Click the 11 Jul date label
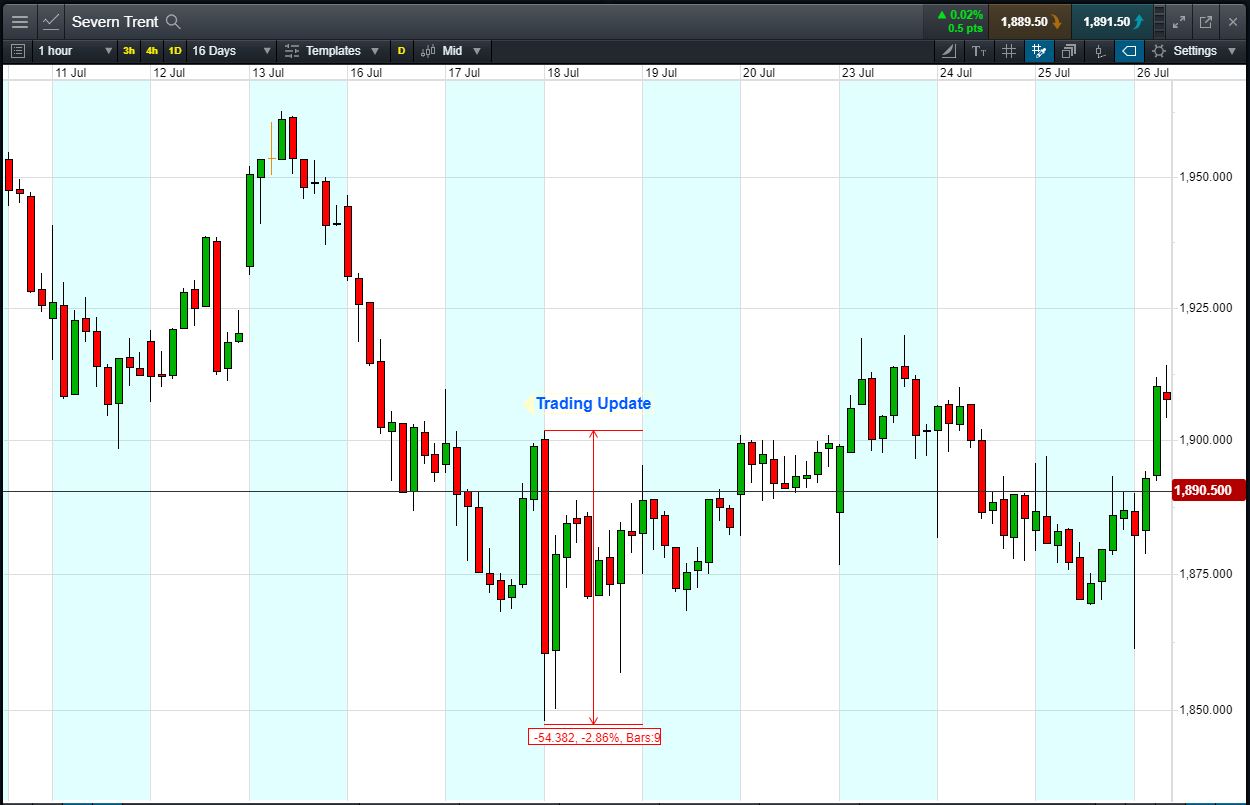The width and height of the screenshot is (1250, 805). 71,73
